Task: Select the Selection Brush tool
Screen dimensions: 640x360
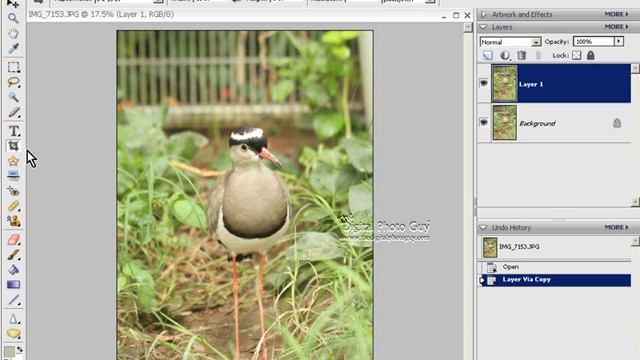Action: click(13, 112)
